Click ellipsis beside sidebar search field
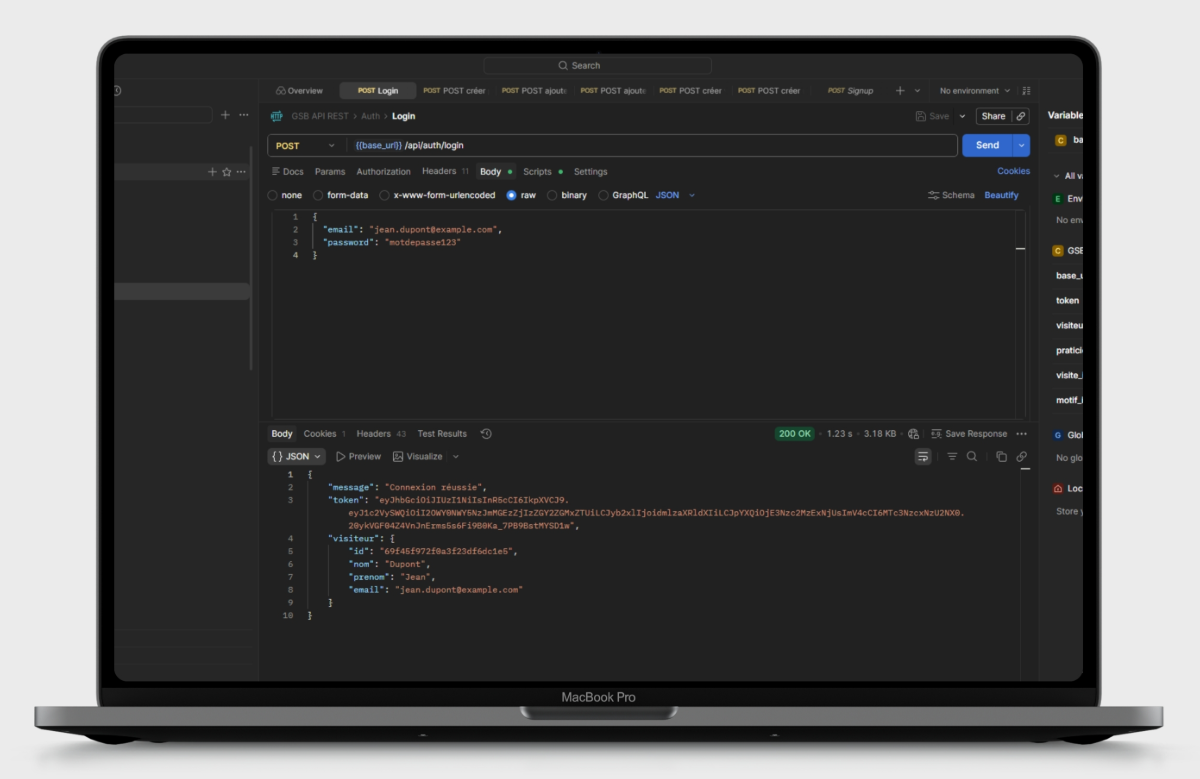 tap(243, 115)
